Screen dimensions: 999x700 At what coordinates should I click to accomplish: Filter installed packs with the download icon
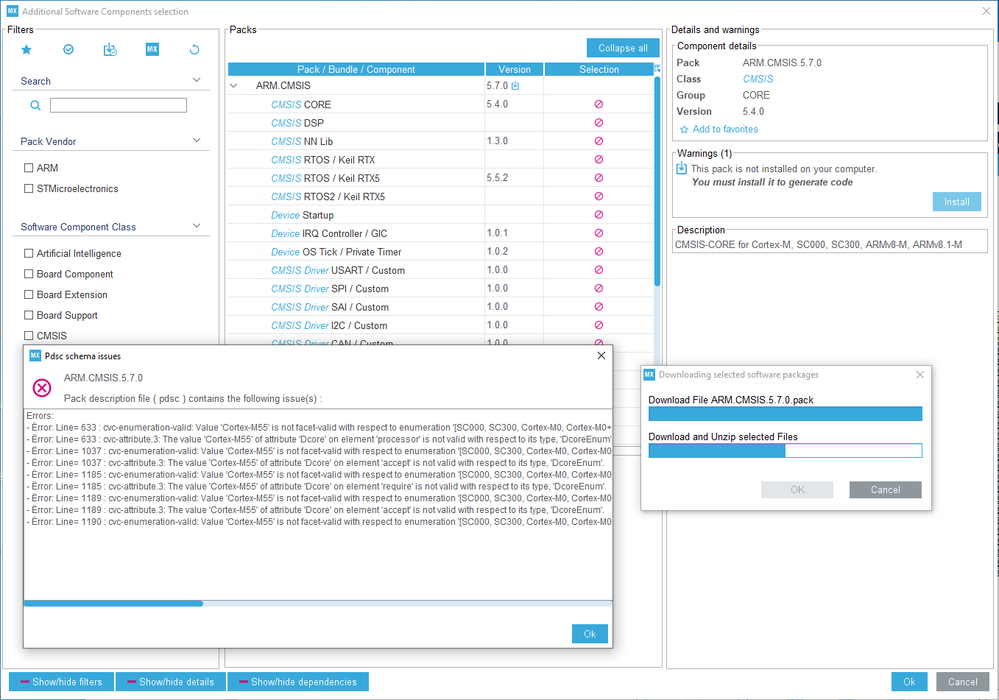pyautogui.click(x=110, y=50)
